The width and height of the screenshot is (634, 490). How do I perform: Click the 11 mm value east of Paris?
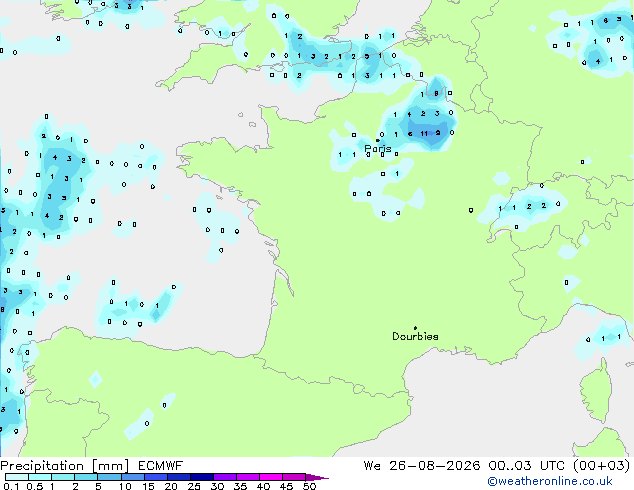424,133
